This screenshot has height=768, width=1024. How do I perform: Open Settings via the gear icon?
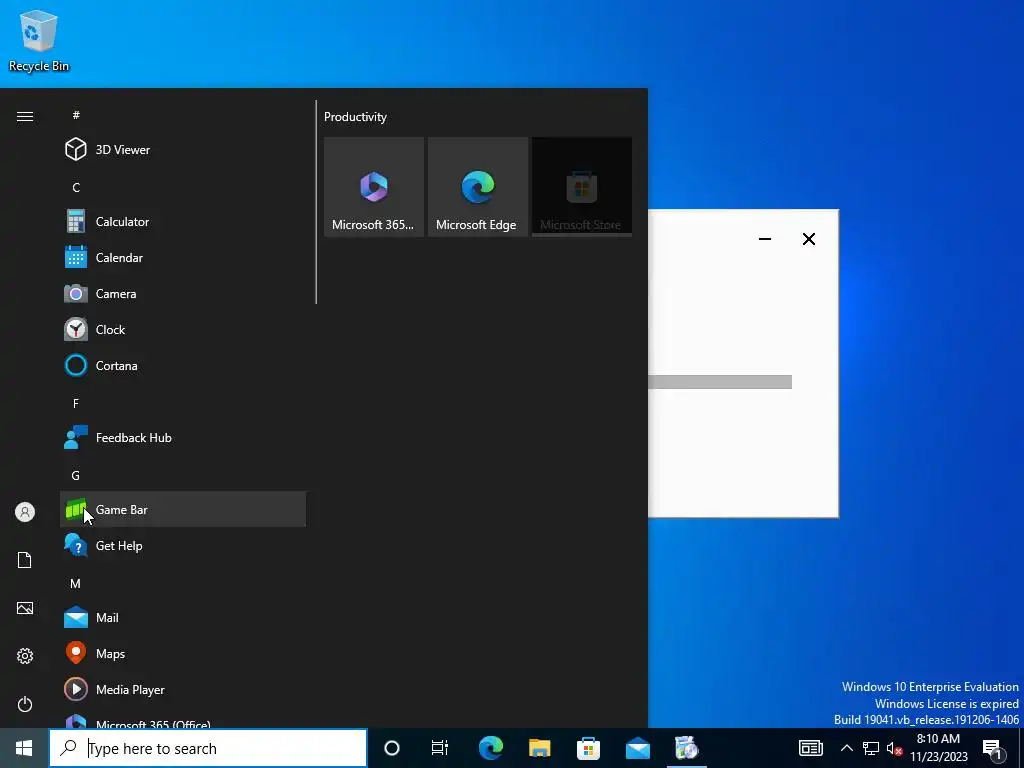25,656
